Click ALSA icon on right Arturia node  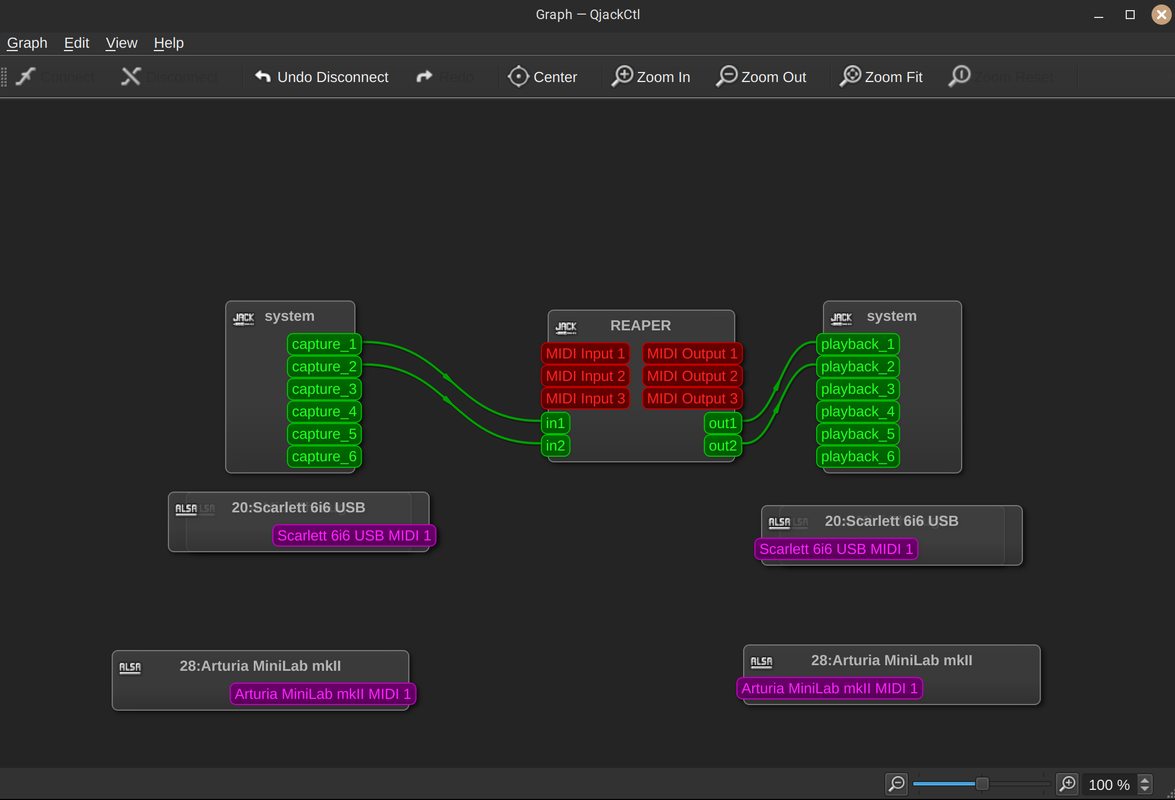[x=761, y=661]
